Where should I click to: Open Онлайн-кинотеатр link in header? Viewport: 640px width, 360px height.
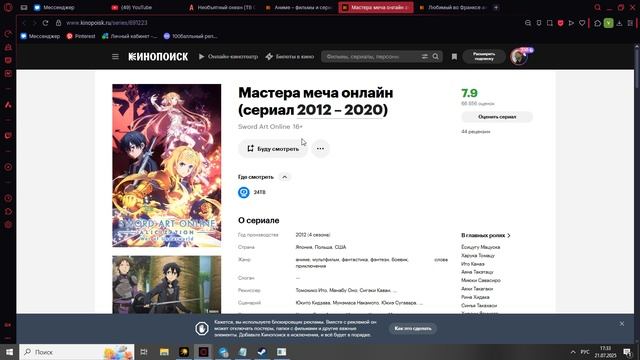[229, 57]
